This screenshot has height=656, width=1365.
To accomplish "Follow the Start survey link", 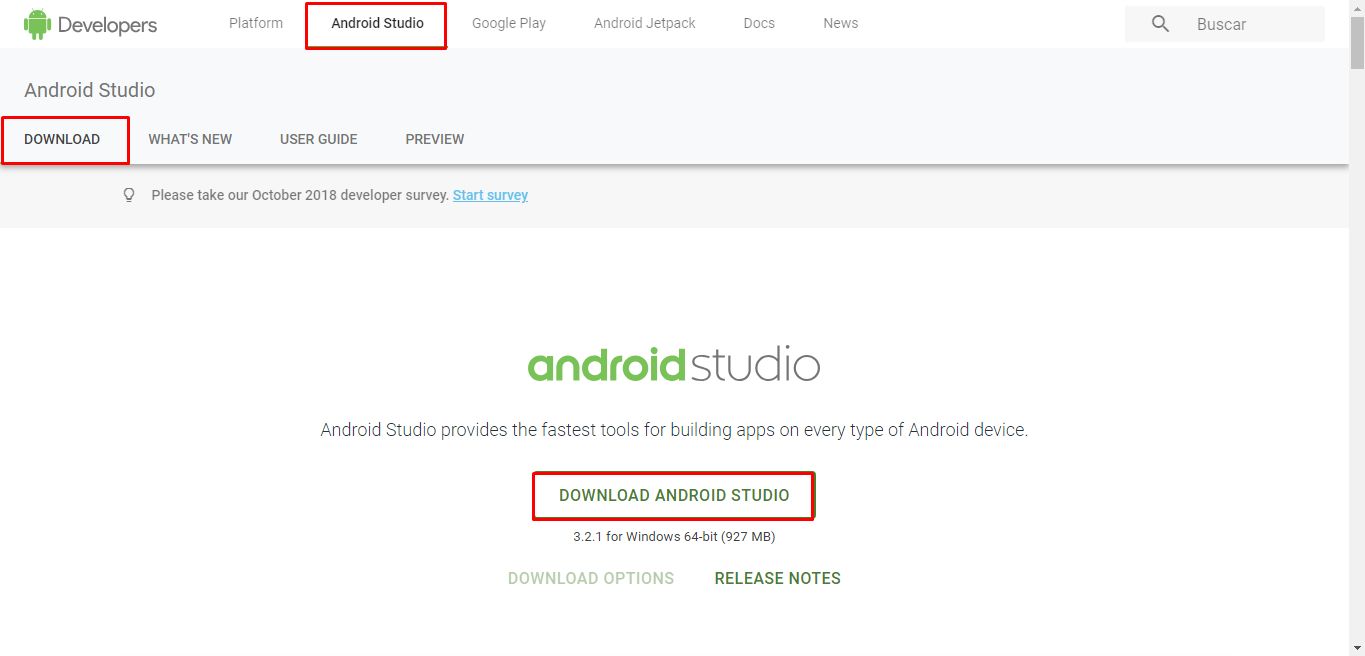I will tap(490, 195).
